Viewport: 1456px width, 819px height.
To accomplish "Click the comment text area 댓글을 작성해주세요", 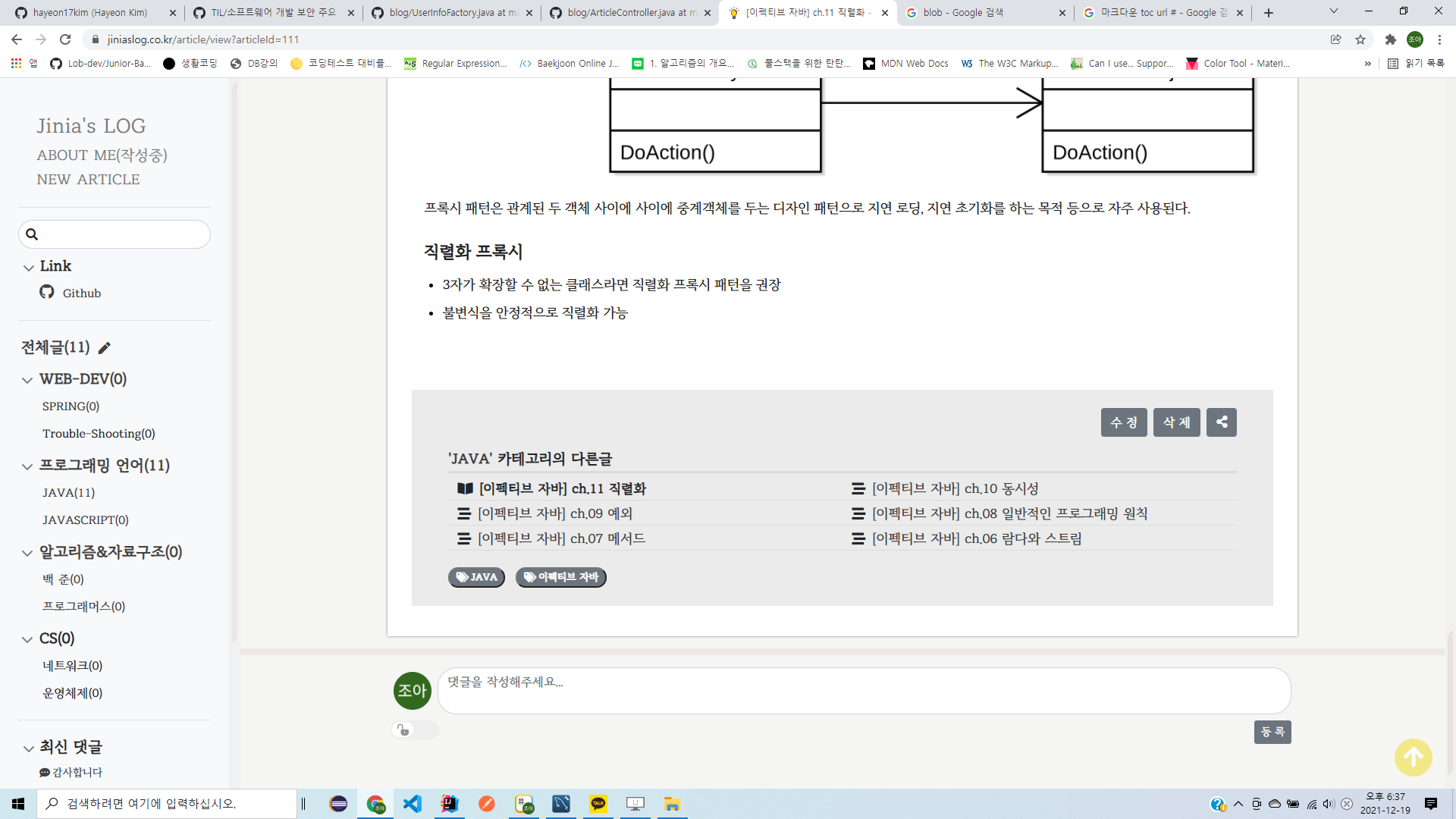I will pyautogui.click(x=864, y=691).
